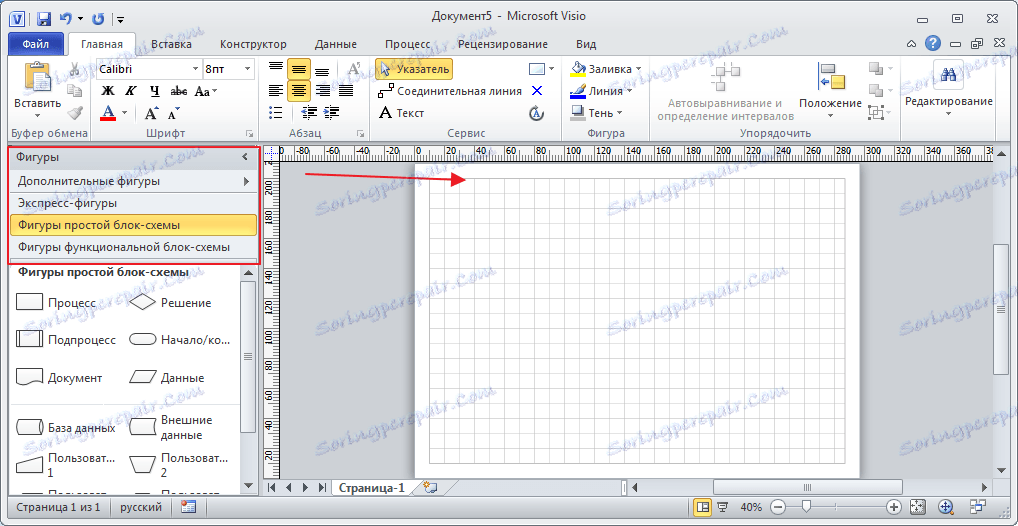The width and height of the screenshot is (1018, 526).
Task: Click the Save icon in quick access toolbar
Action: [x=44, y=18]
